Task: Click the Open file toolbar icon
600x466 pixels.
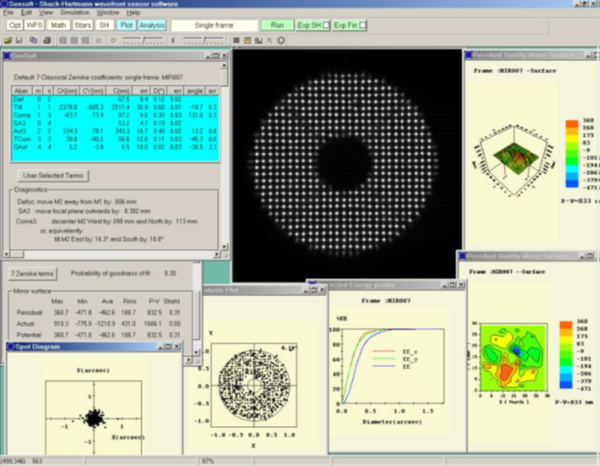Action: (9, 42)
